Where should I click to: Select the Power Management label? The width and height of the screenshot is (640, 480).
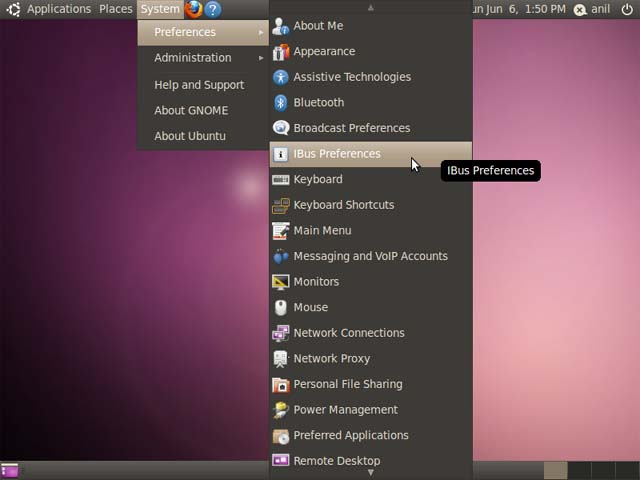pyautogui.click(x=345, y=410)
